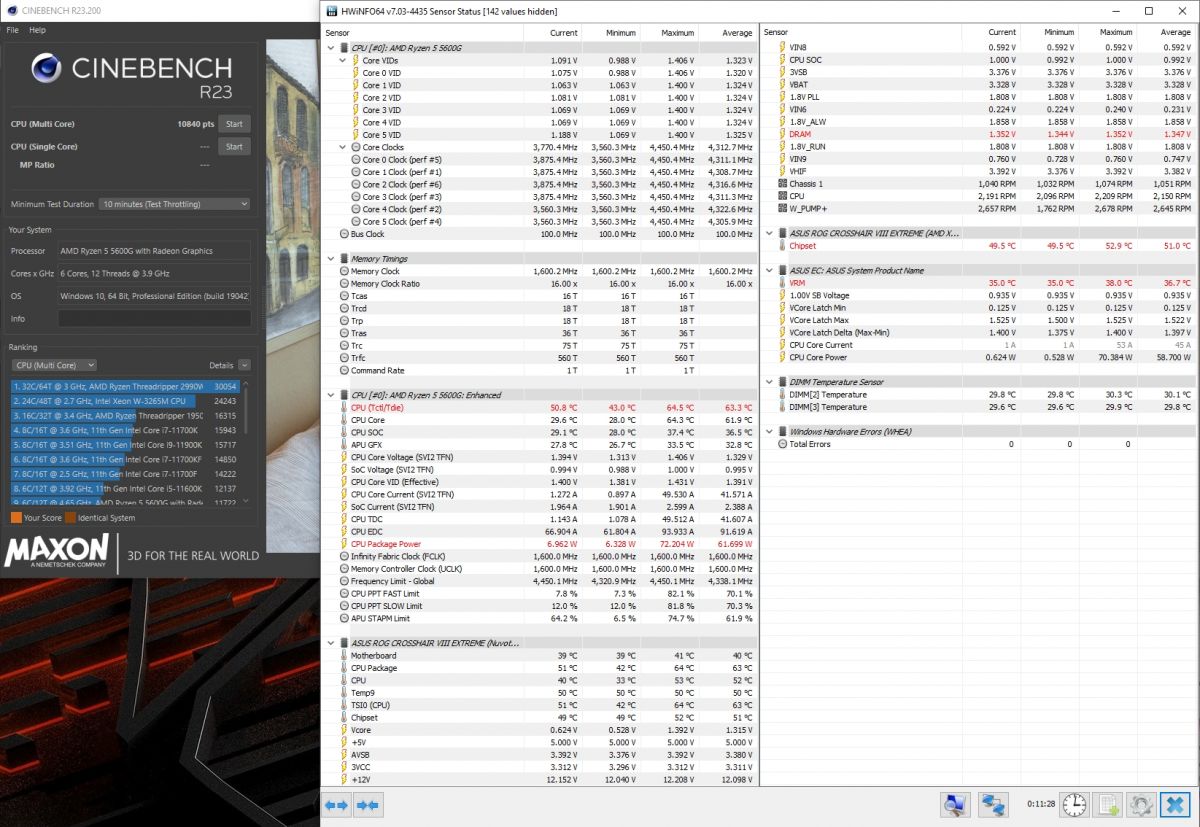Click the AMD Ryzen 5 5600G CPU icon
This screenshot has width=1200, height=827.
click(344, 48)
